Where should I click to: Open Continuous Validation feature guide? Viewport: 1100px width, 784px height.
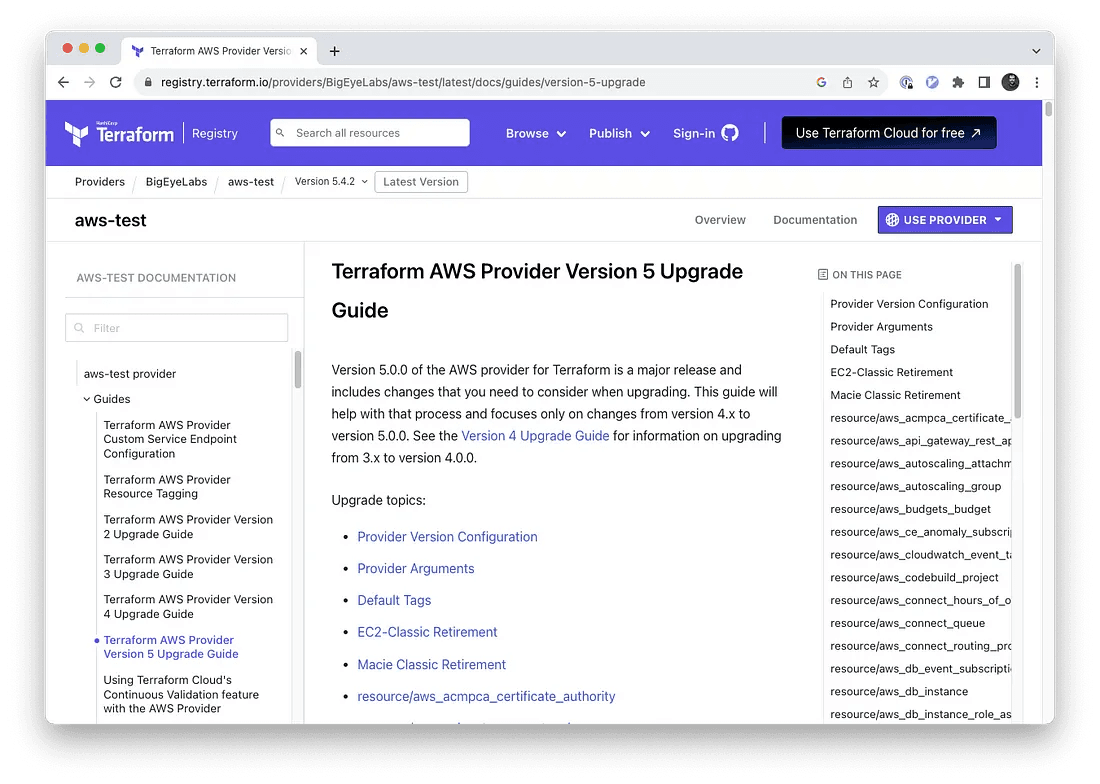click(181, 694)
